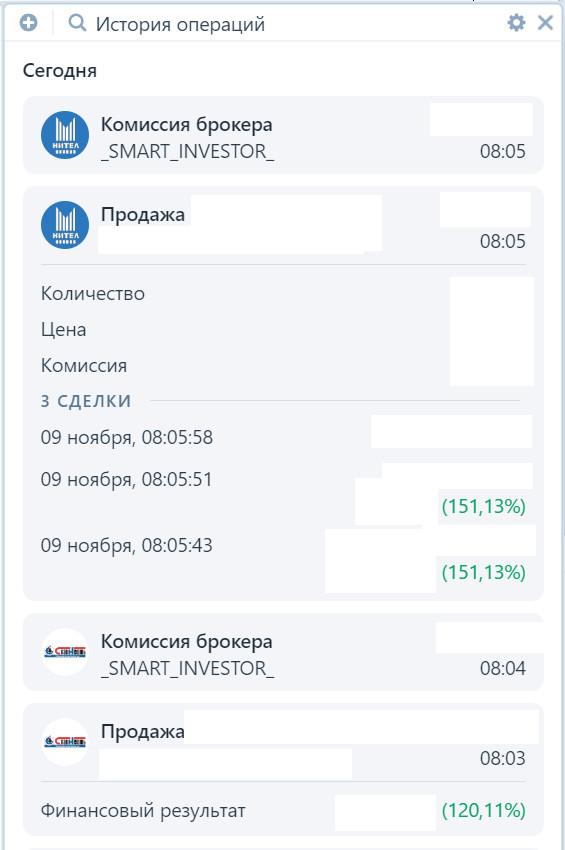Click the plus icon to add widget
The height and width of the screenshot is (850, 565).
click(28, 23)
